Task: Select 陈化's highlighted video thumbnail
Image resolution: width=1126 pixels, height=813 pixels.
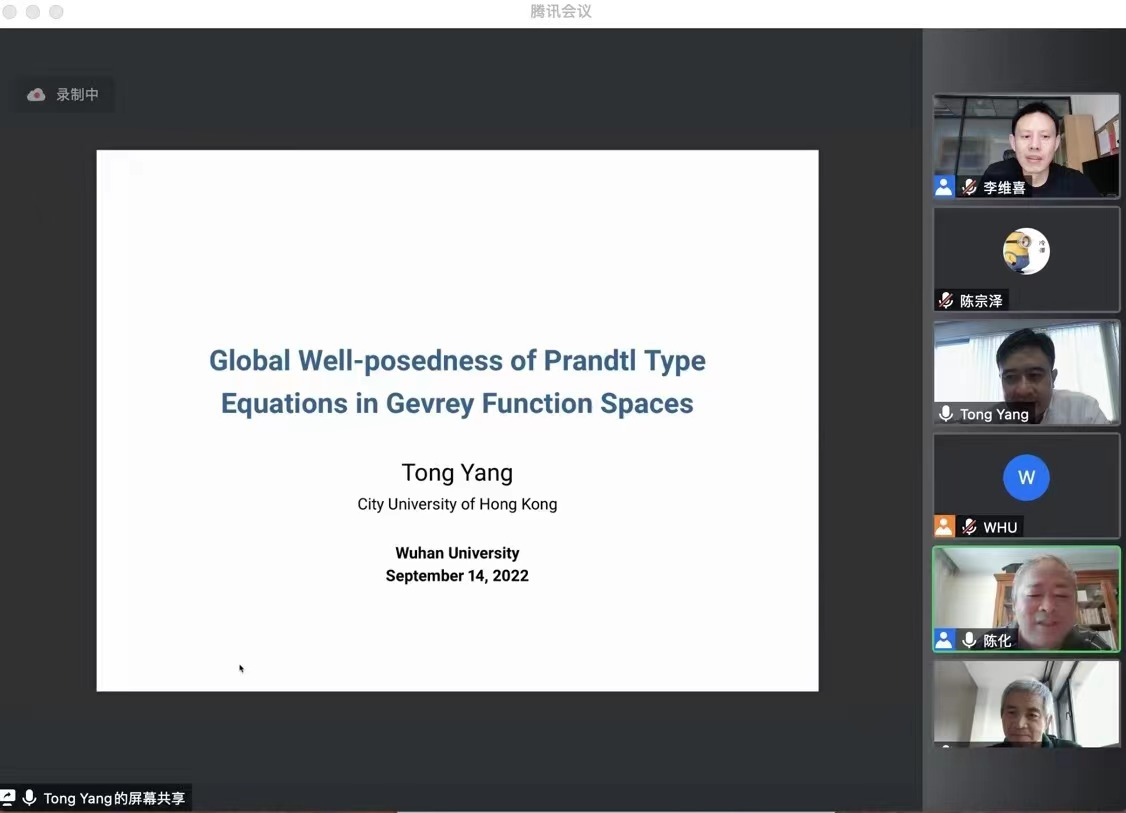Action: coord(1026,599)
